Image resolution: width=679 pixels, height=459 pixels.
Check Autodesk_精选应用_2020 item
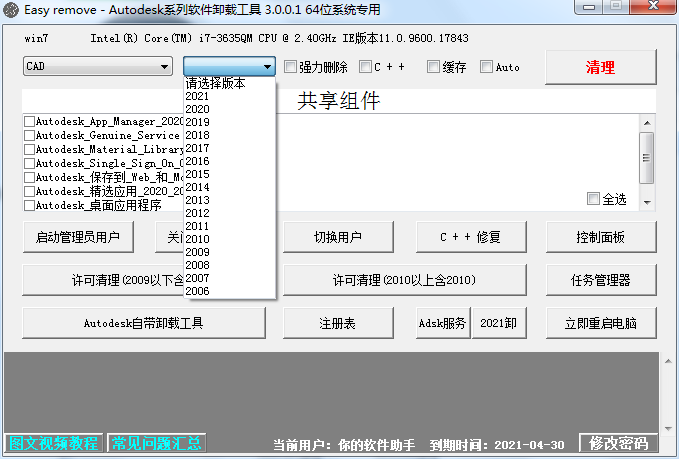[29, 191]
